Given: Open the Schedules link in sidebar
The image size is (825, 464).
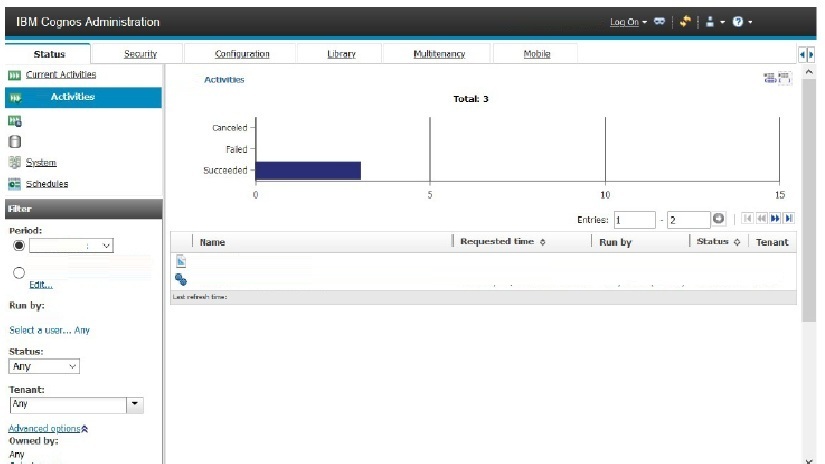Looking at the screenshot, I should pos(47,184).
